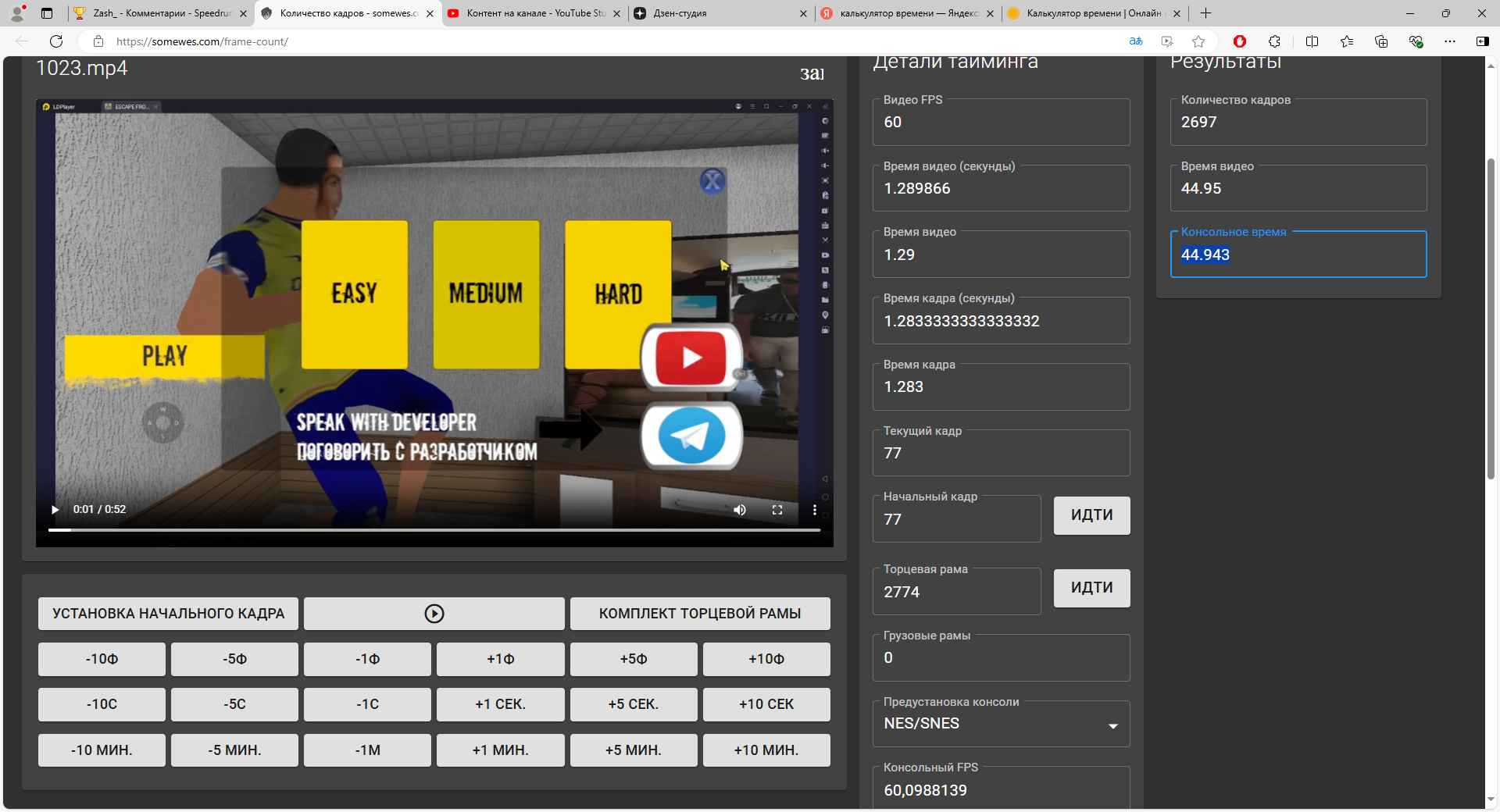This screenshot has height=812, width=1500.
Task: Click ИДТИ next to Начальный кадр
Action: coord(1091,515)
